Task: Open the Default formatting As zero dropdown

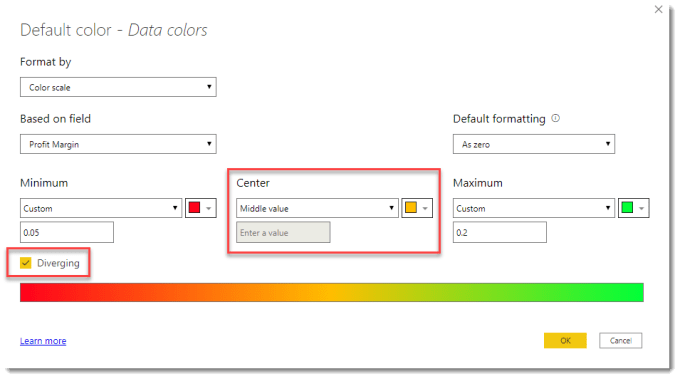Action: coord(534,144)
